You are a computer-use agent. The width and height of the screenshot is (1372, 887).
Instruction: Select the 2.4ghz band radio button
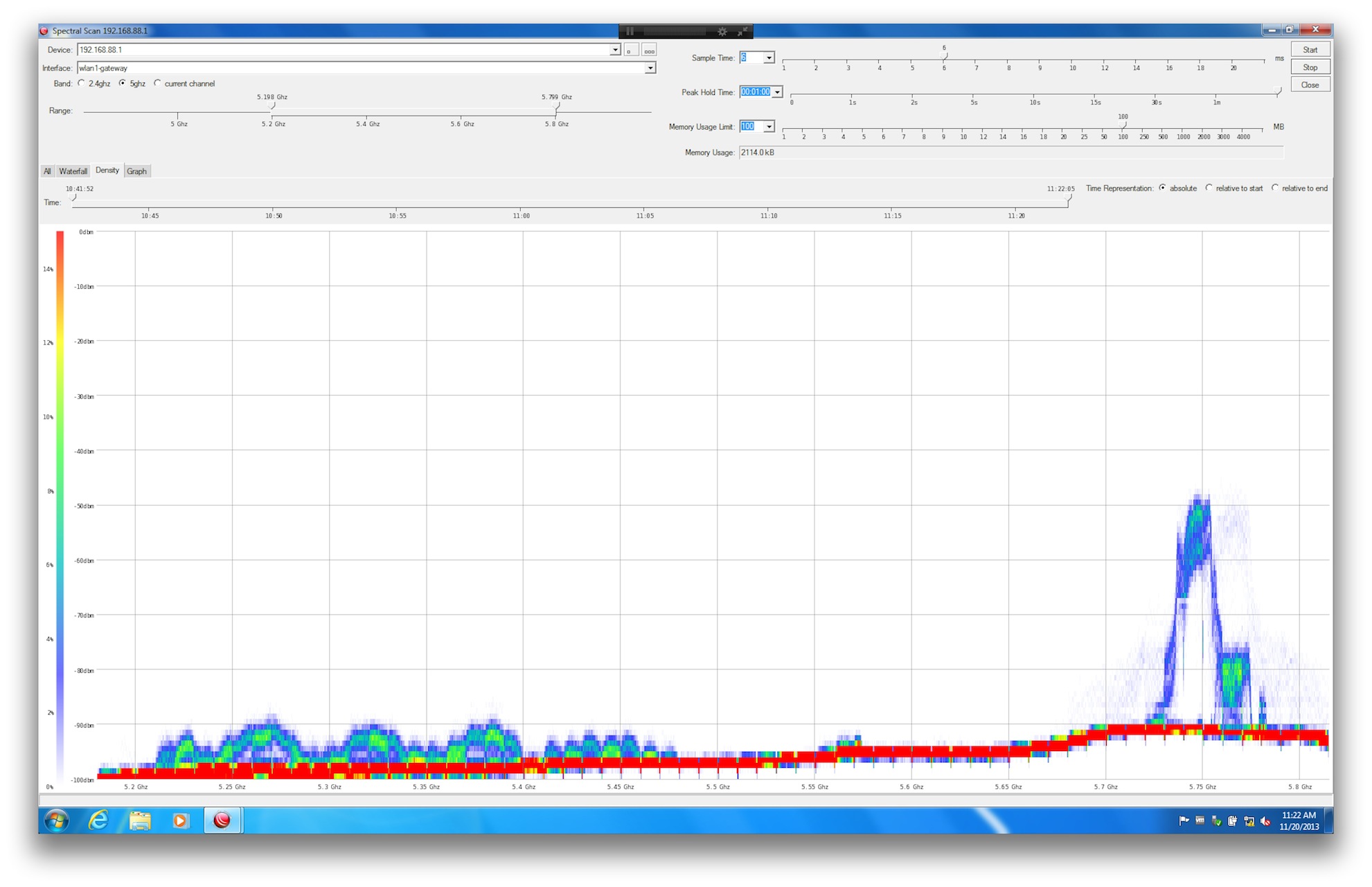[x=82, y=83]
